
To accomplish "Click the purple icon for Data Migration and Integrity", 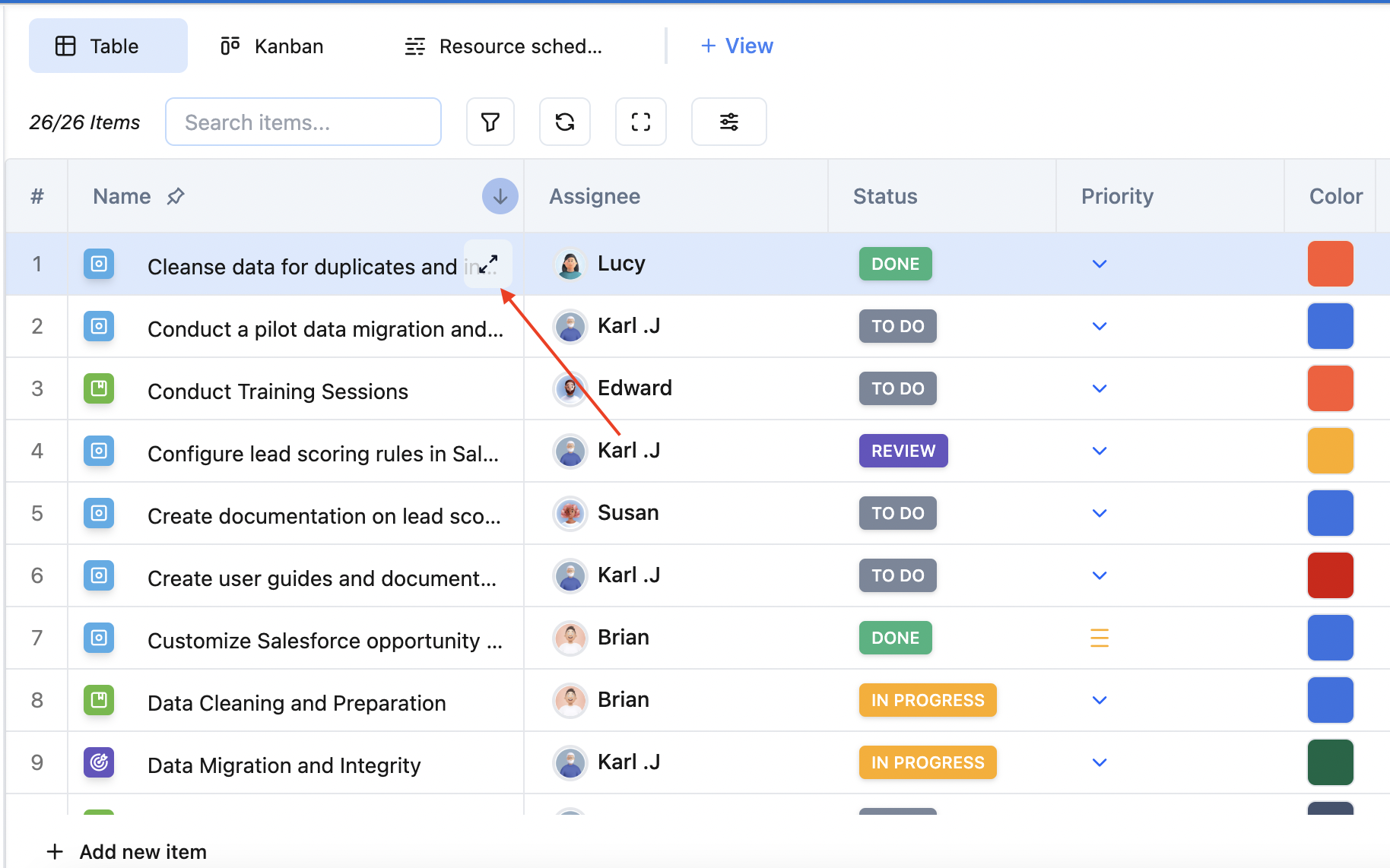I will tap(99, 762).
